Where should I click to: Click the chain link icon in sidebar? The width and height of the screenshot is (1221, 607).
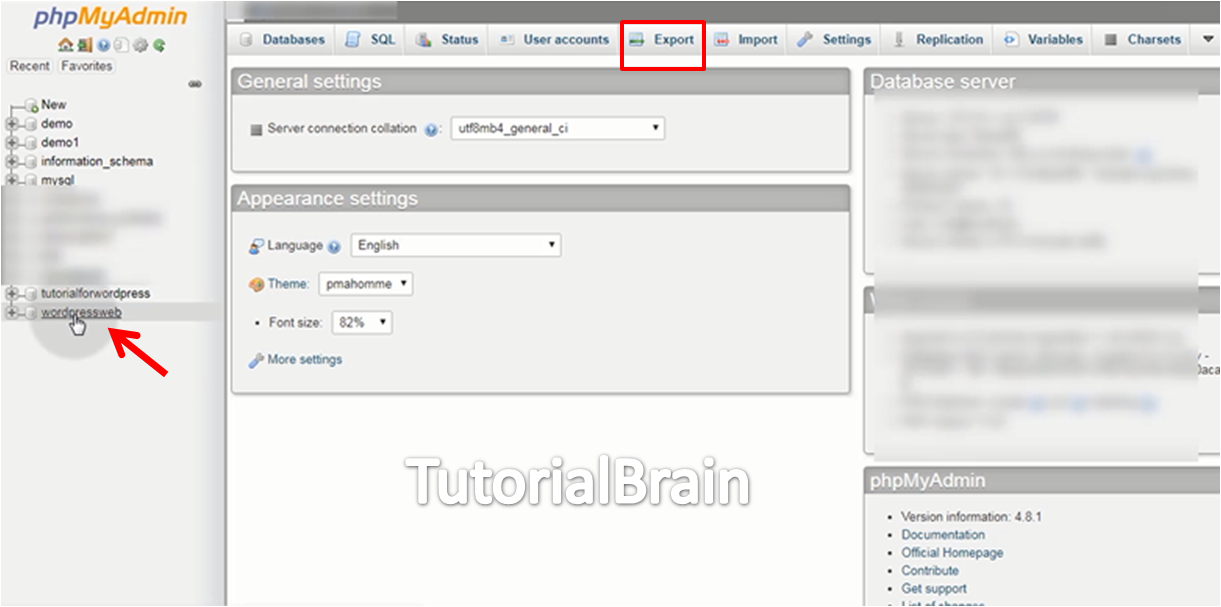pyautogui.click(x=194, y=84)
